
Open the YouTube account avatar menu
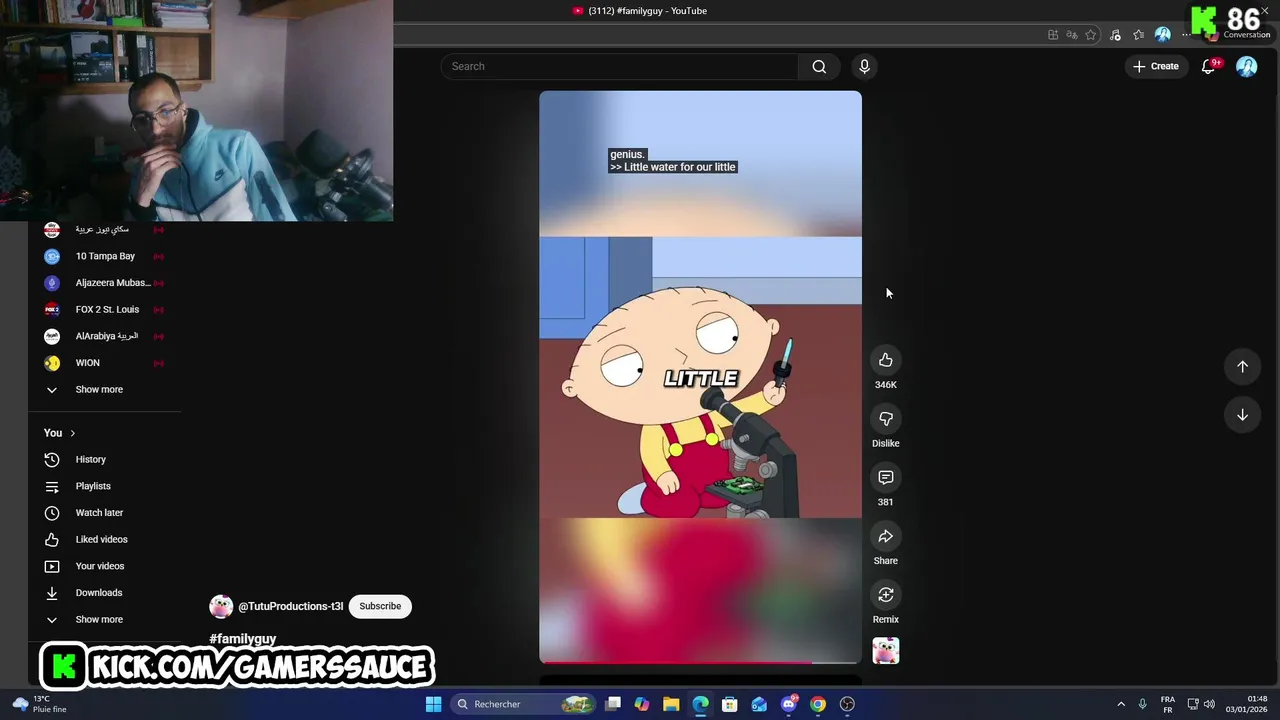(1246, 66)
